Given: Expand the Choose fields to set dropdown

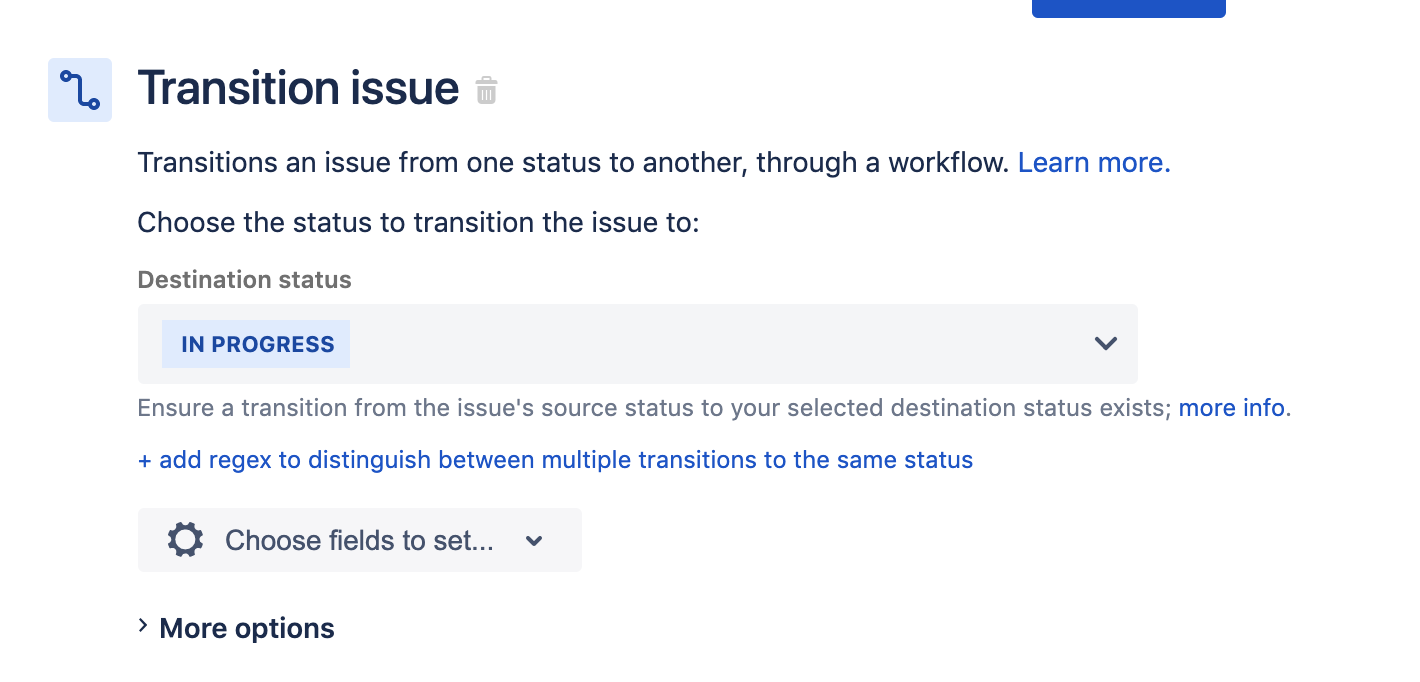Looking at the screenshot, I should pyautogui.click(x=534, y=540).
